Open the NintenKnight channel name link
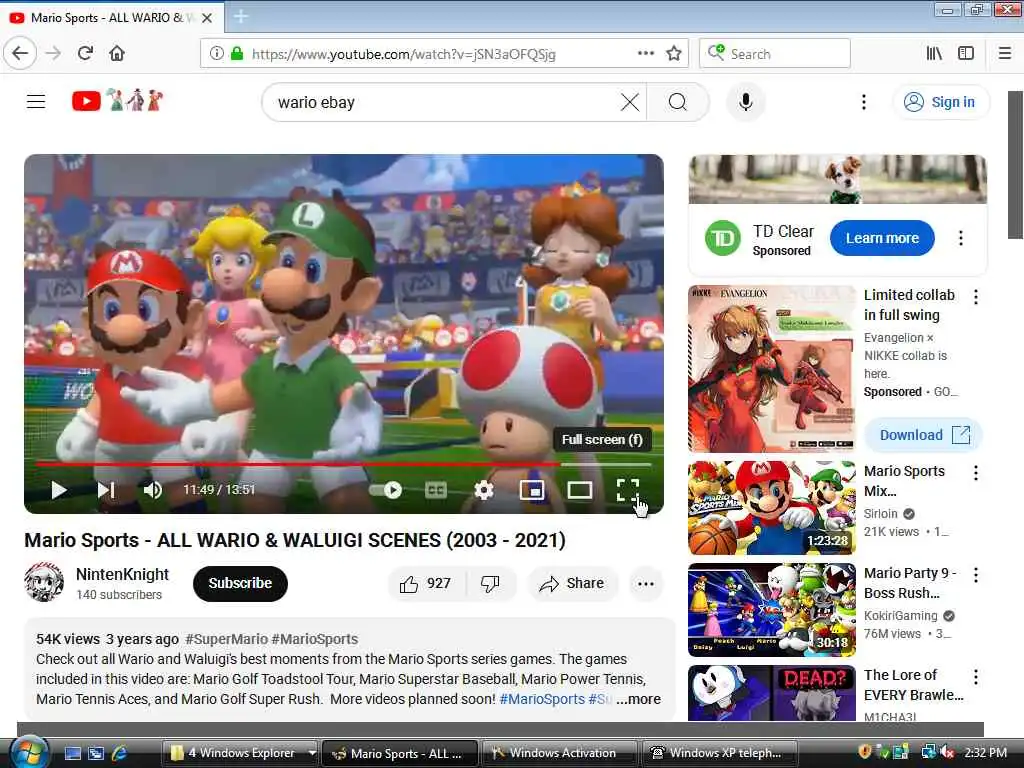Screen dimensions: 1024x768 pos(122,574)
